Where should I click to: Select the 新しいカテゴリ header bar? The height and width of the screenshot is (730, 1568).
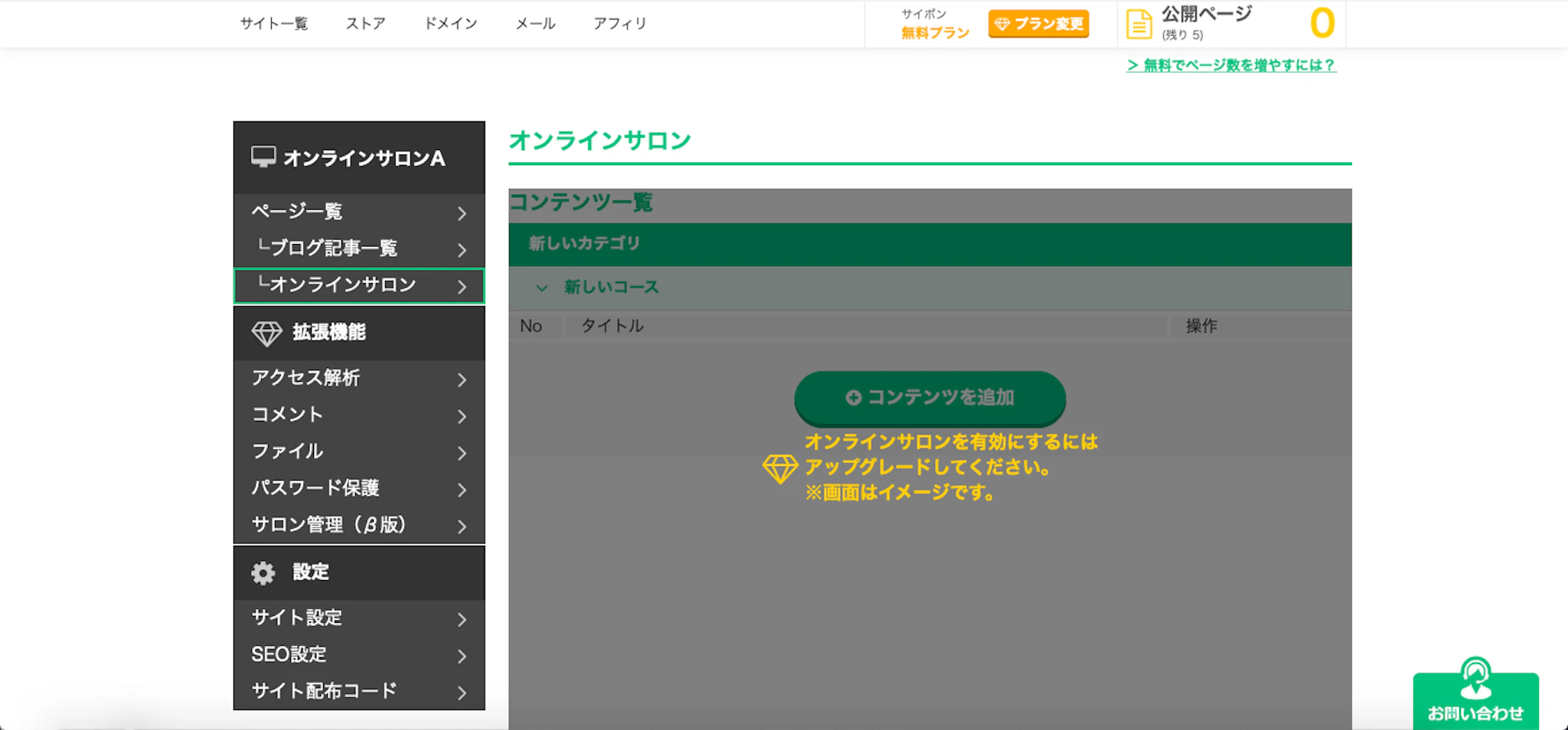point(929,244)
